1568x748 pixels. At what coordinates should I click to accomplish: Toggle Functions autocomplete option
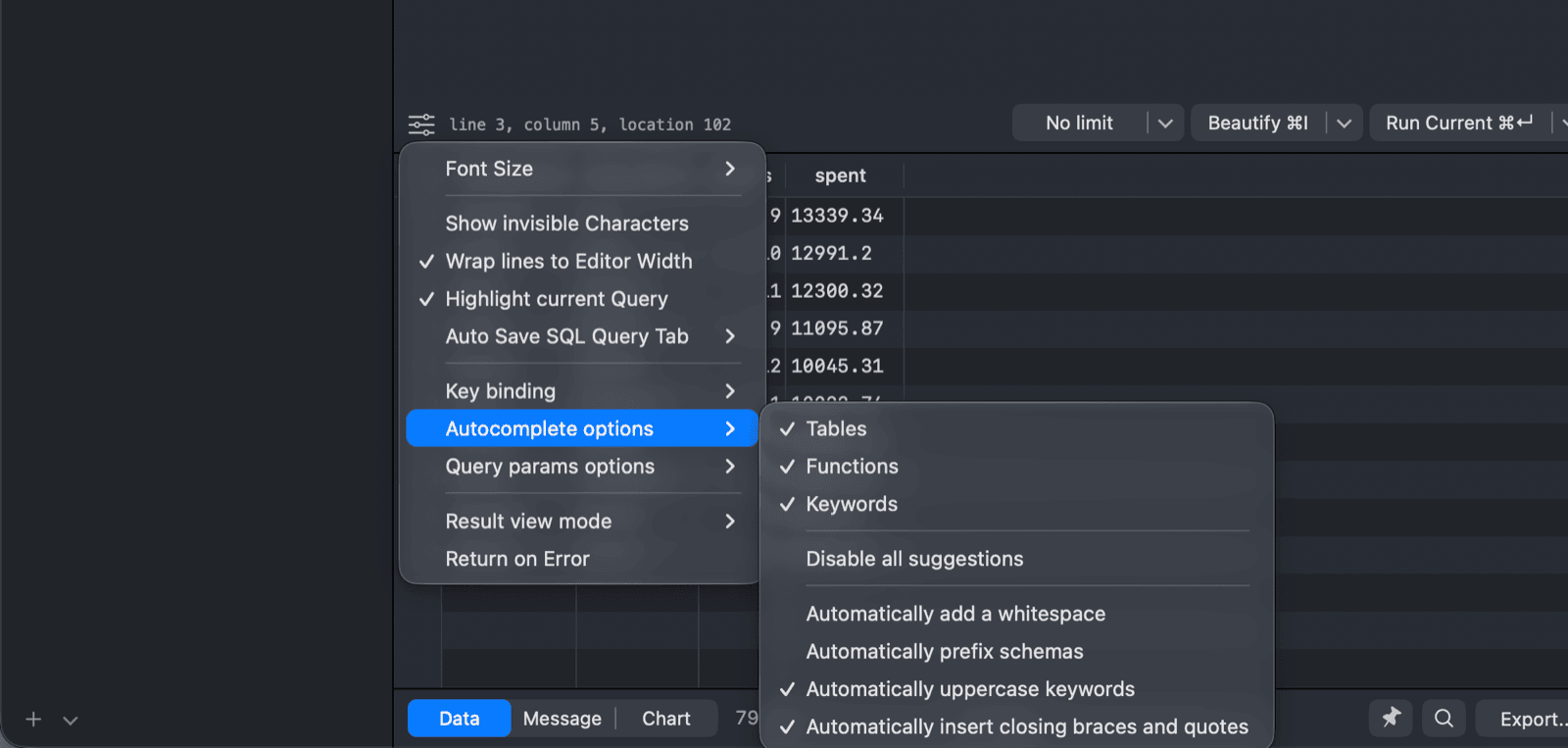click(x=1017, y=467)
